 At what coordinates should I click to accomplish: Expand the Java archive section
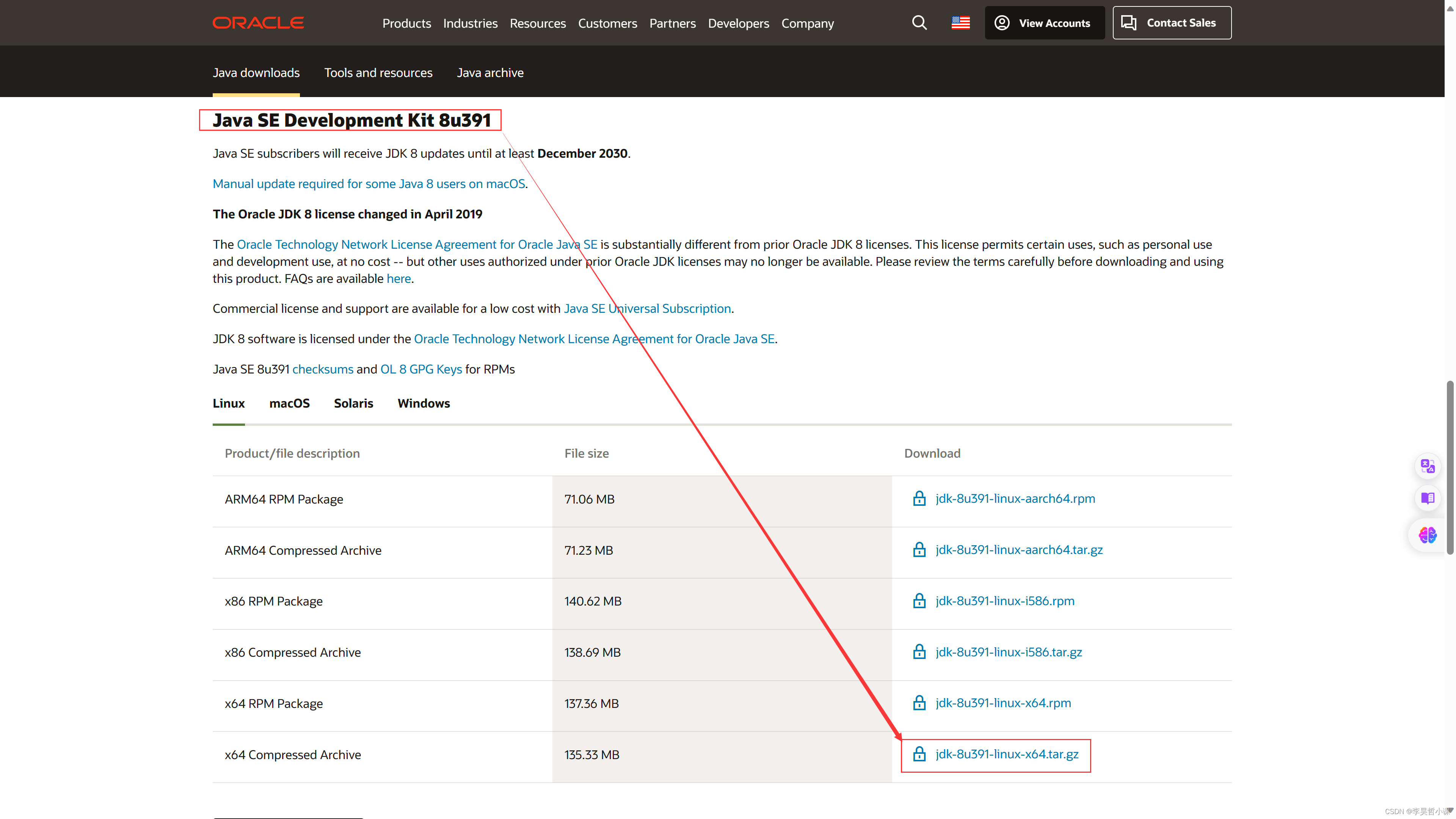pos(490,71)
